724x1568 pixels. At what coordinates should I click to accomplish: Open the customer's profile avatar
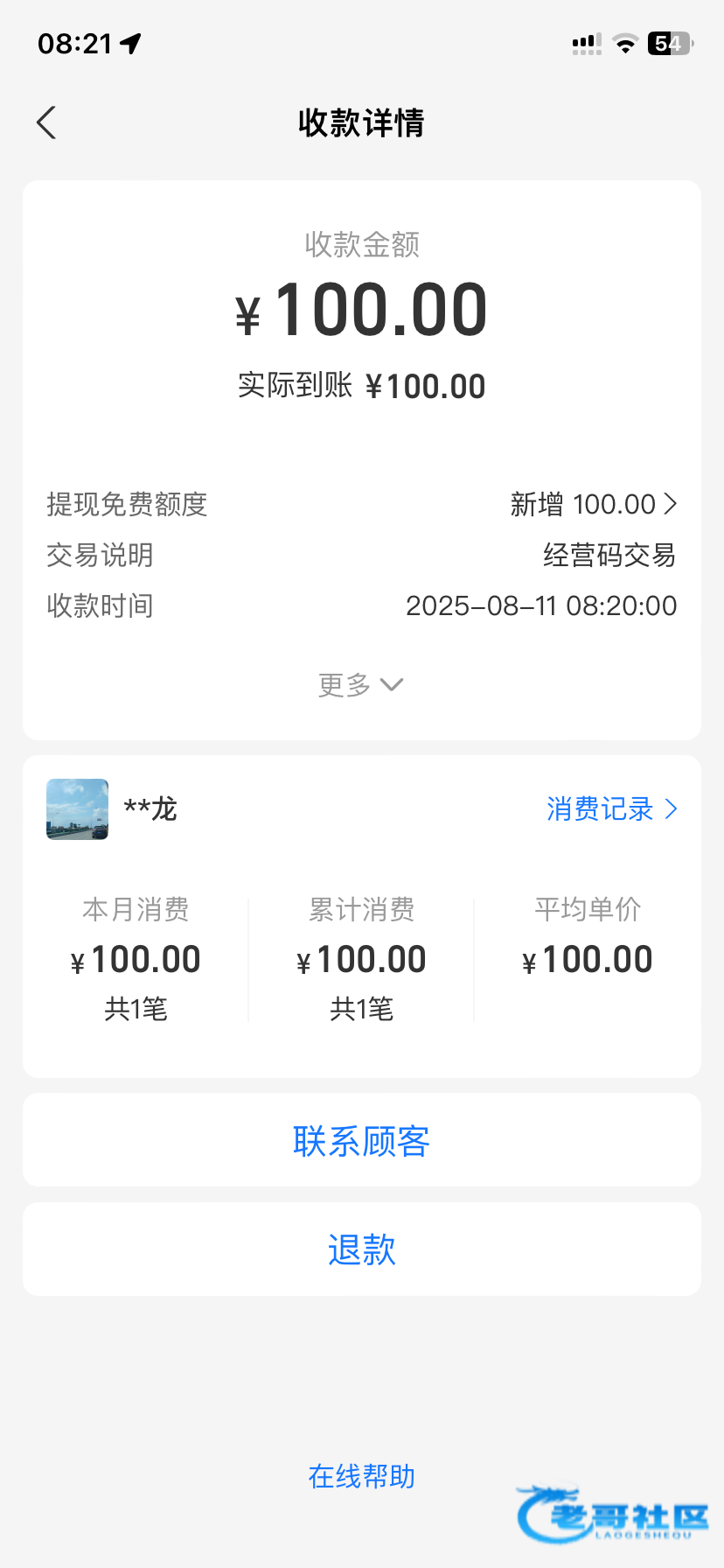[x=78, y=809]
